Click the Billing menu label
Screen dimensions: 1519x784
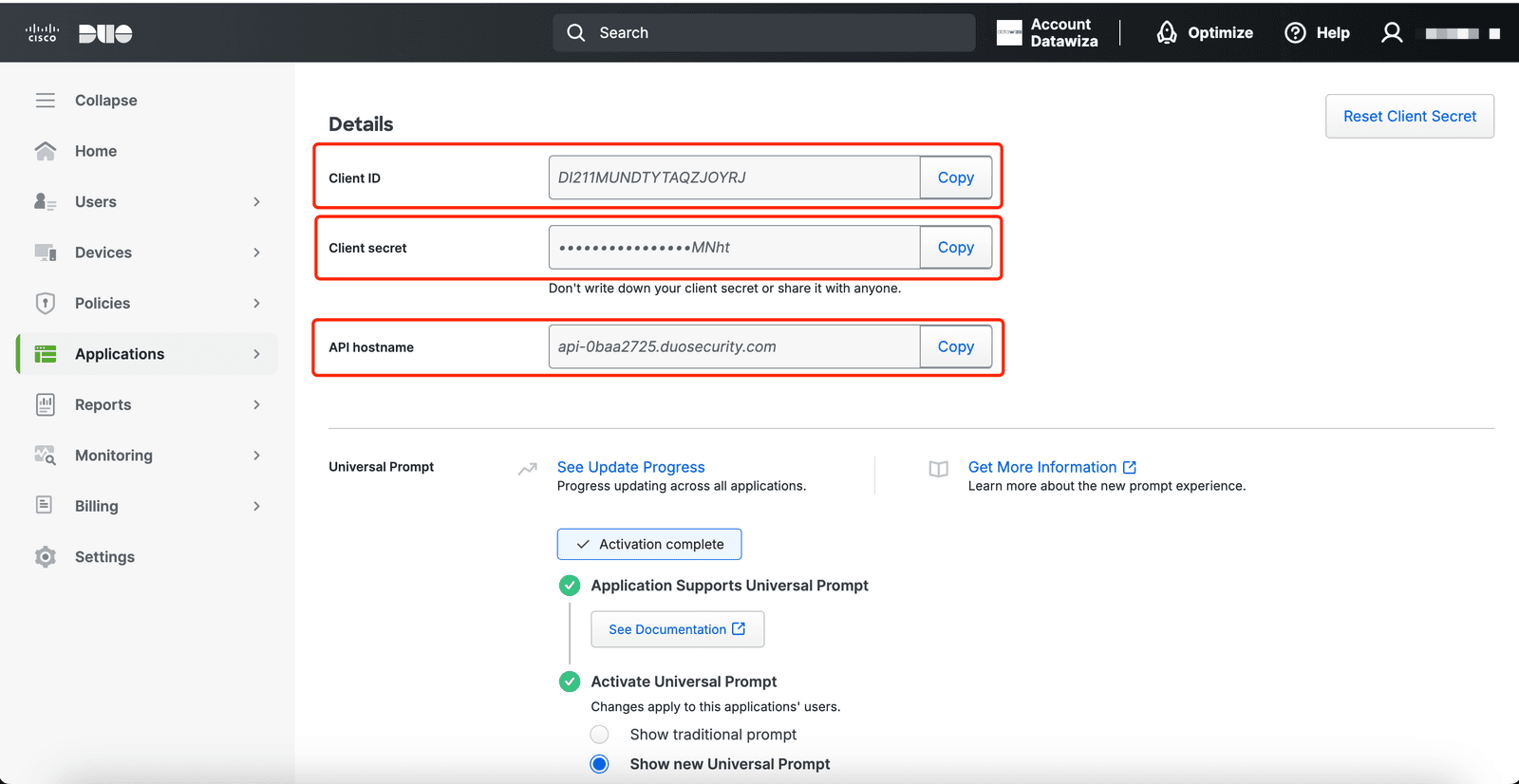pos(97,506)
